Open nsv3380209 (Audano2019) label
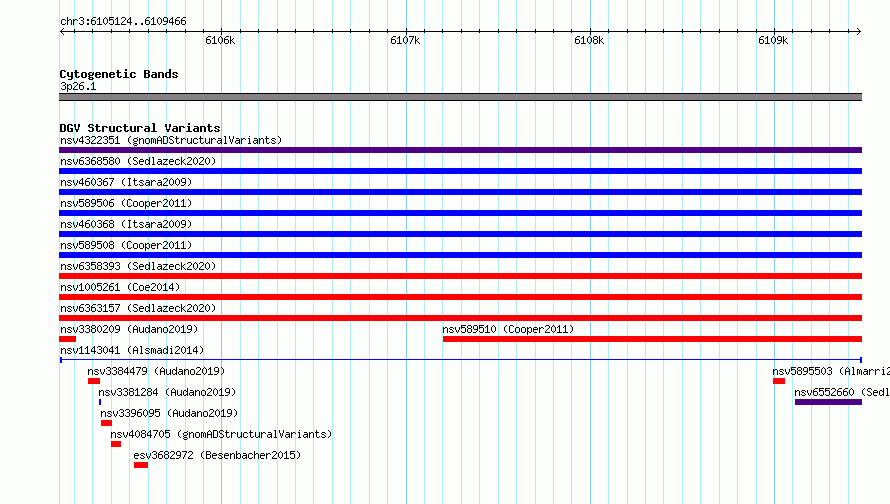Viewport: 890px width, 504px height. (x=129, y=329)
